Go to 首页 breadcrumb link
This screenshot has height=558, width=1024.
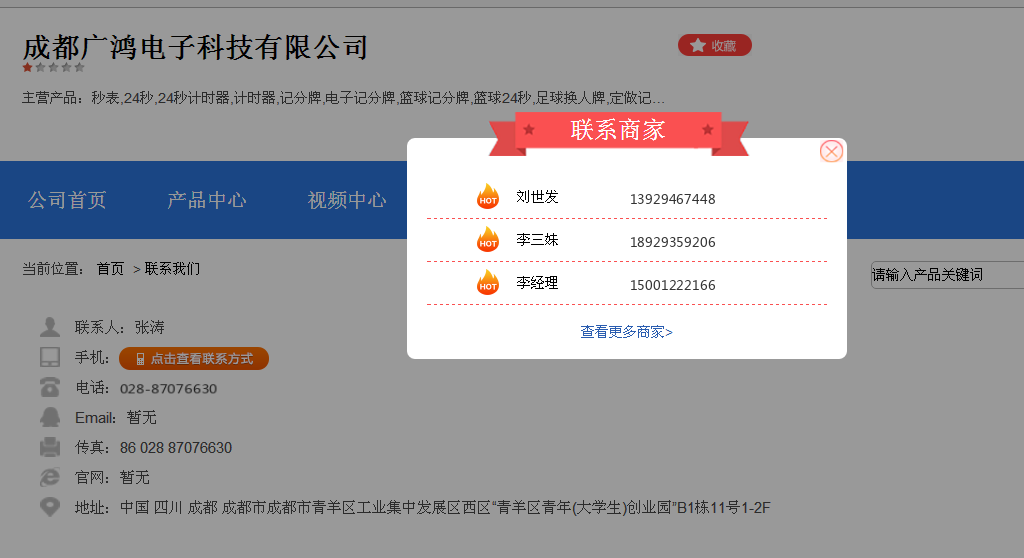point(110,269)
